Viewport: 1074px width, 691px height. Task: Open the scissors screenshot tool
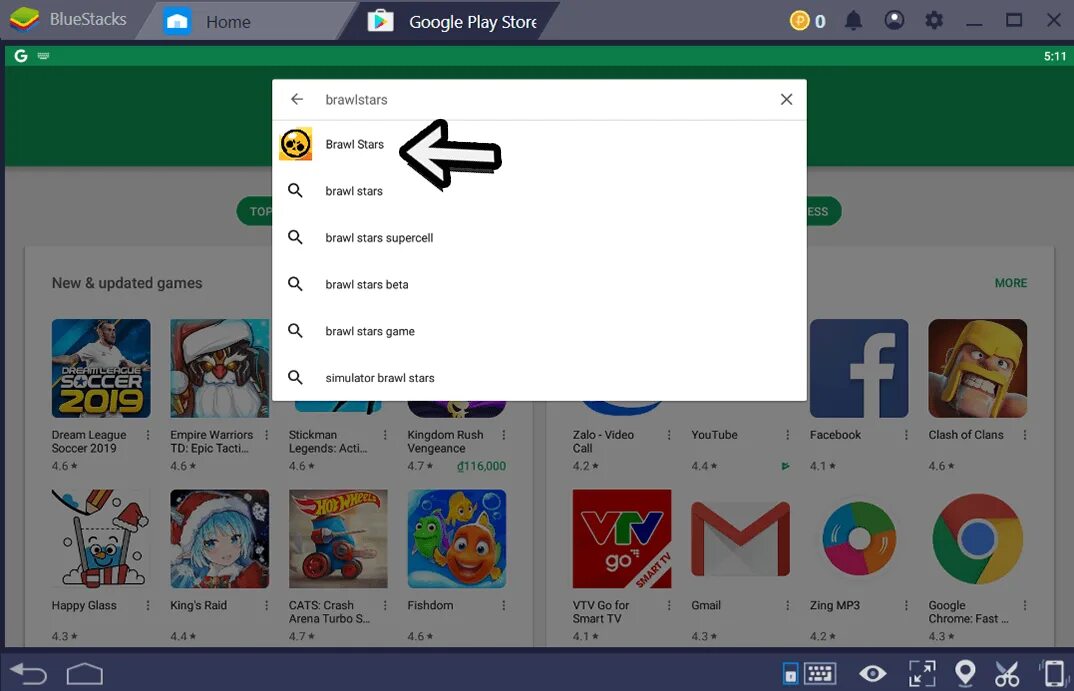1007,674
